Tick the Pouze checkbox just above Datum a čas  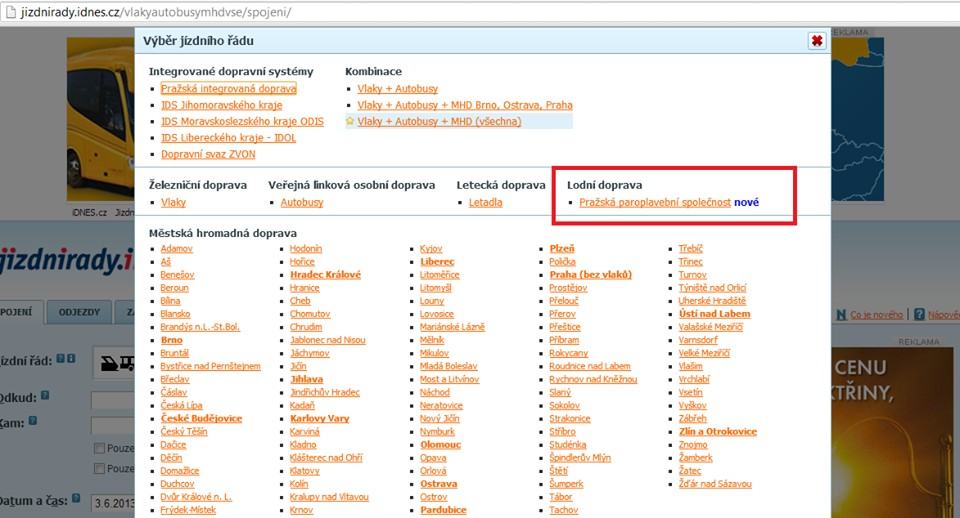[x=99, y=468]
